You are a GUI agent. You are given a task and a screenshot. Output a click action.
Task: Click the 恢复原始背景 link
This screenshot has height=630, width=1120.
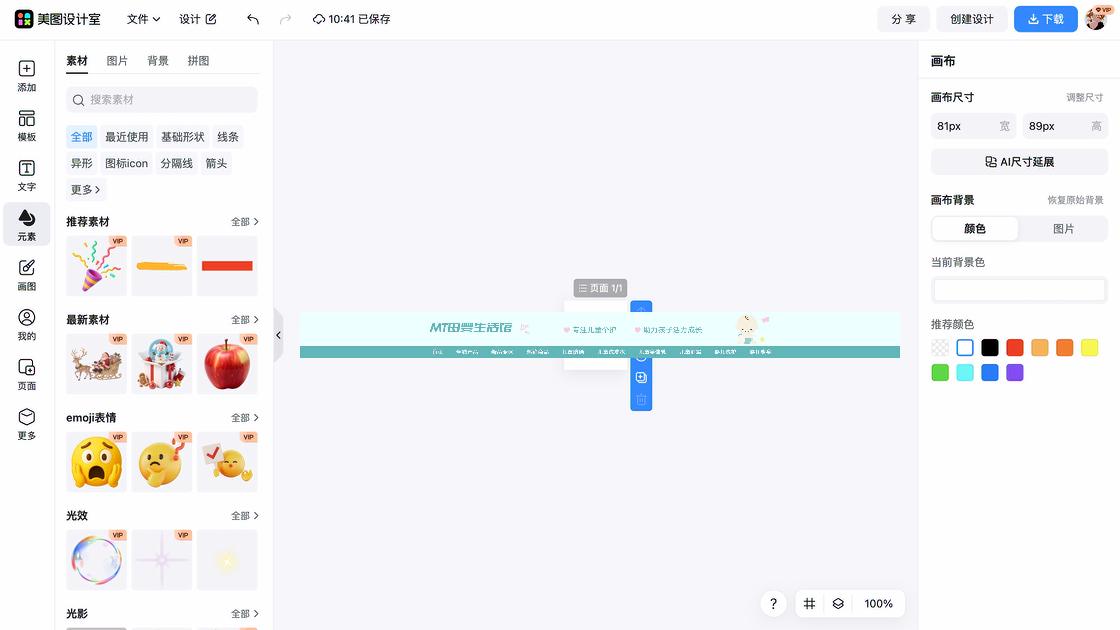click(x=1075, y=200)
